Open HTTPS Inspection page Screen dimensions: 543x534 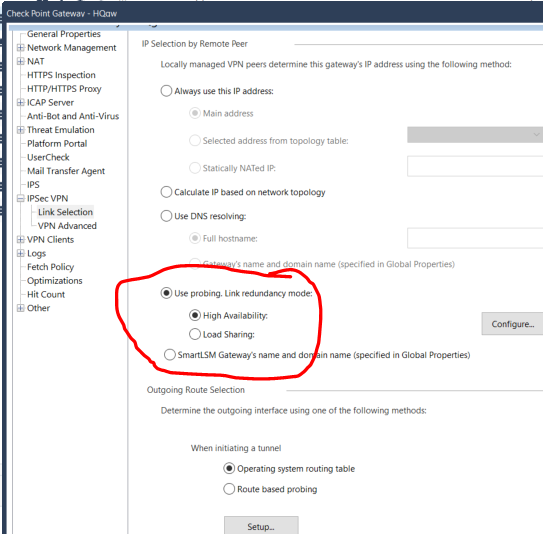[61, 75]
